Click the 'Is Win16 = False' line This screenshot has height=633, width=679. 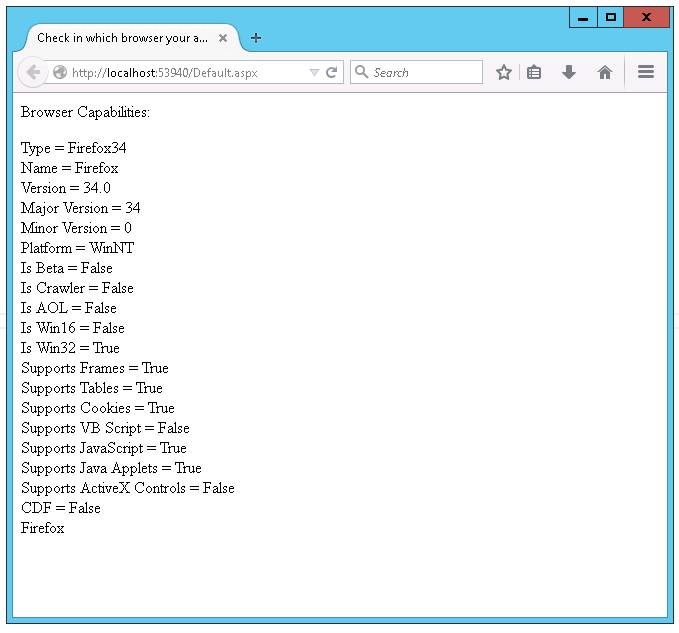tap(73, 328)
